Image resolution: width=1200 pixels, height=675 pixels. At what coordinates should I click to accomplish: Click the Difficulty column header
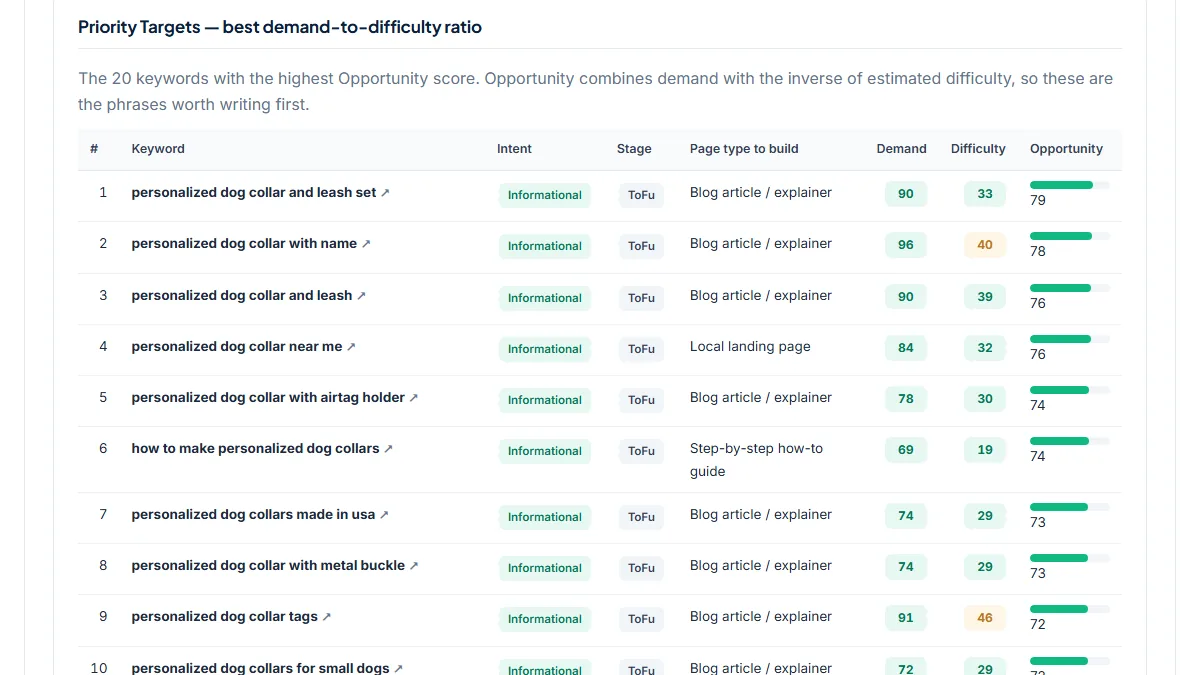tap(978, 149)
